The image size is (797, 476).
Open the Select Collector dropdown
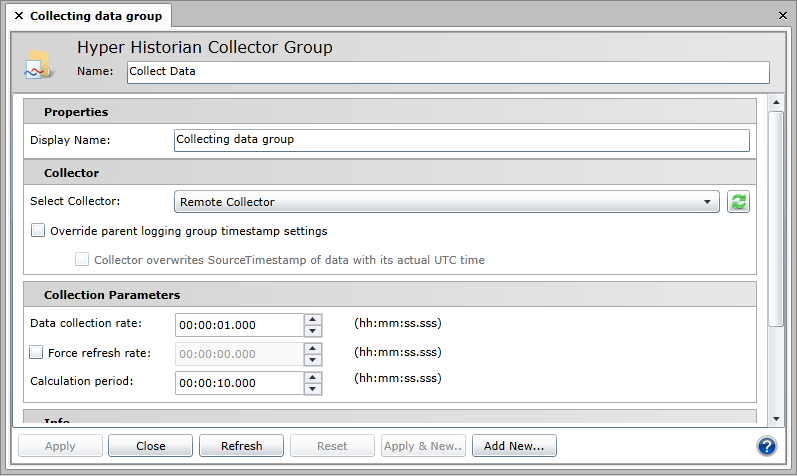[x=446, y=202]
